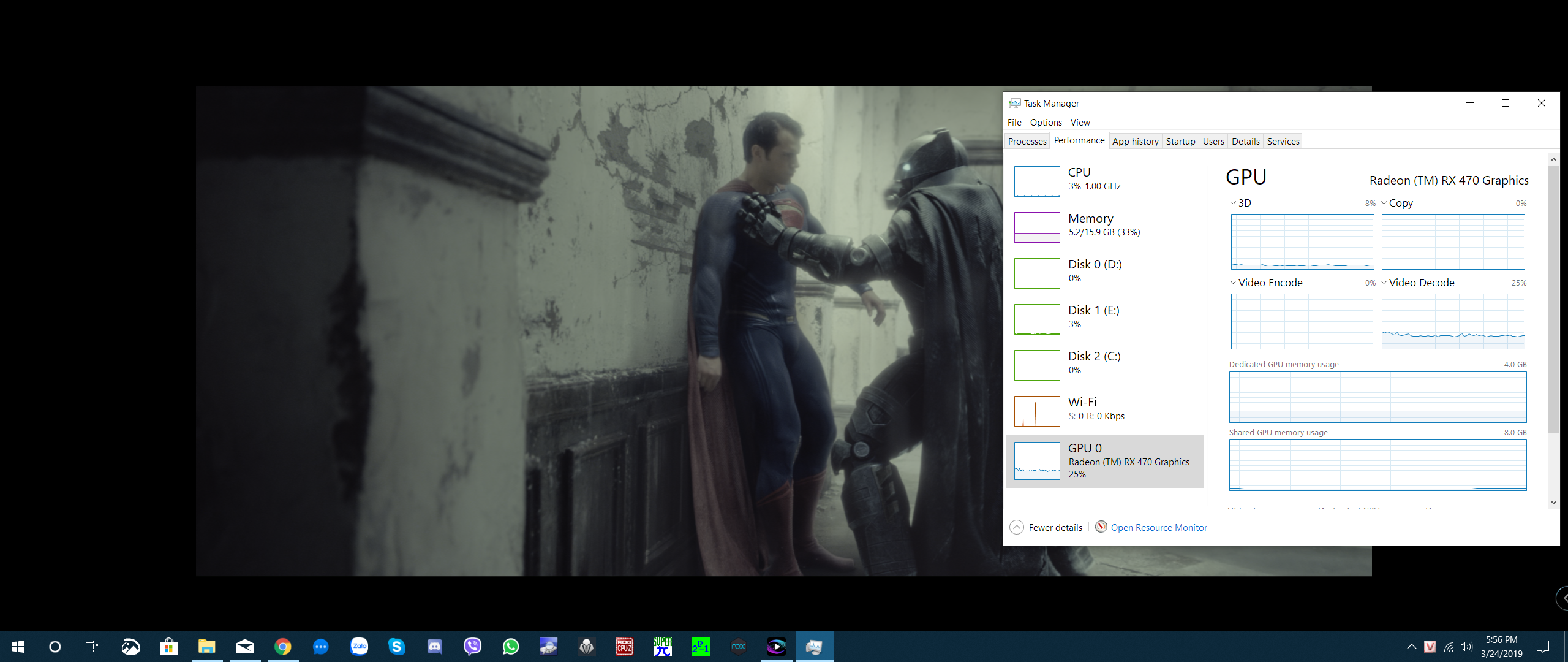Select the Wi-Fi performance item

[1105, 411]
